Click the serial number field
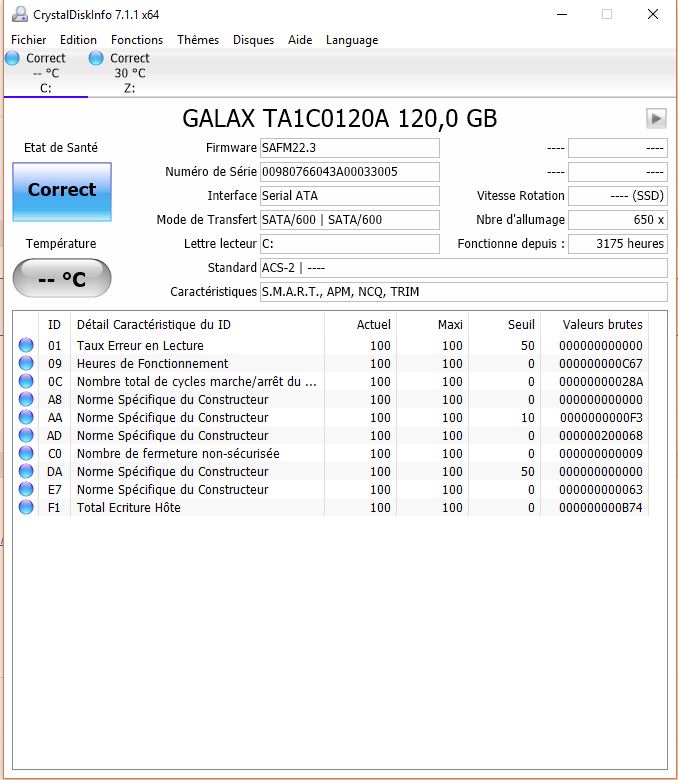Screen dimensions: 678x780 point(350,172)
